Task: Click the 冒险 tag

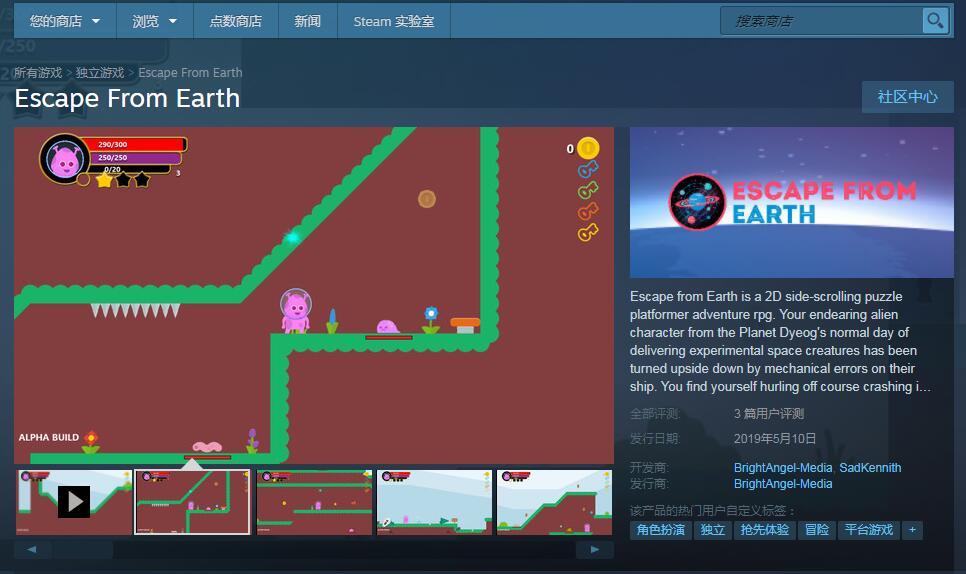Action: coord(816,530)
